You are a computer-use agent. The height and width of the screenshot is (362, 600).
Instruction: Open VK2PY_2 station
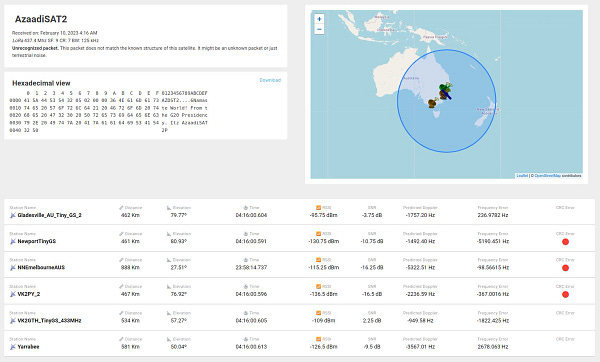[29, 294]
